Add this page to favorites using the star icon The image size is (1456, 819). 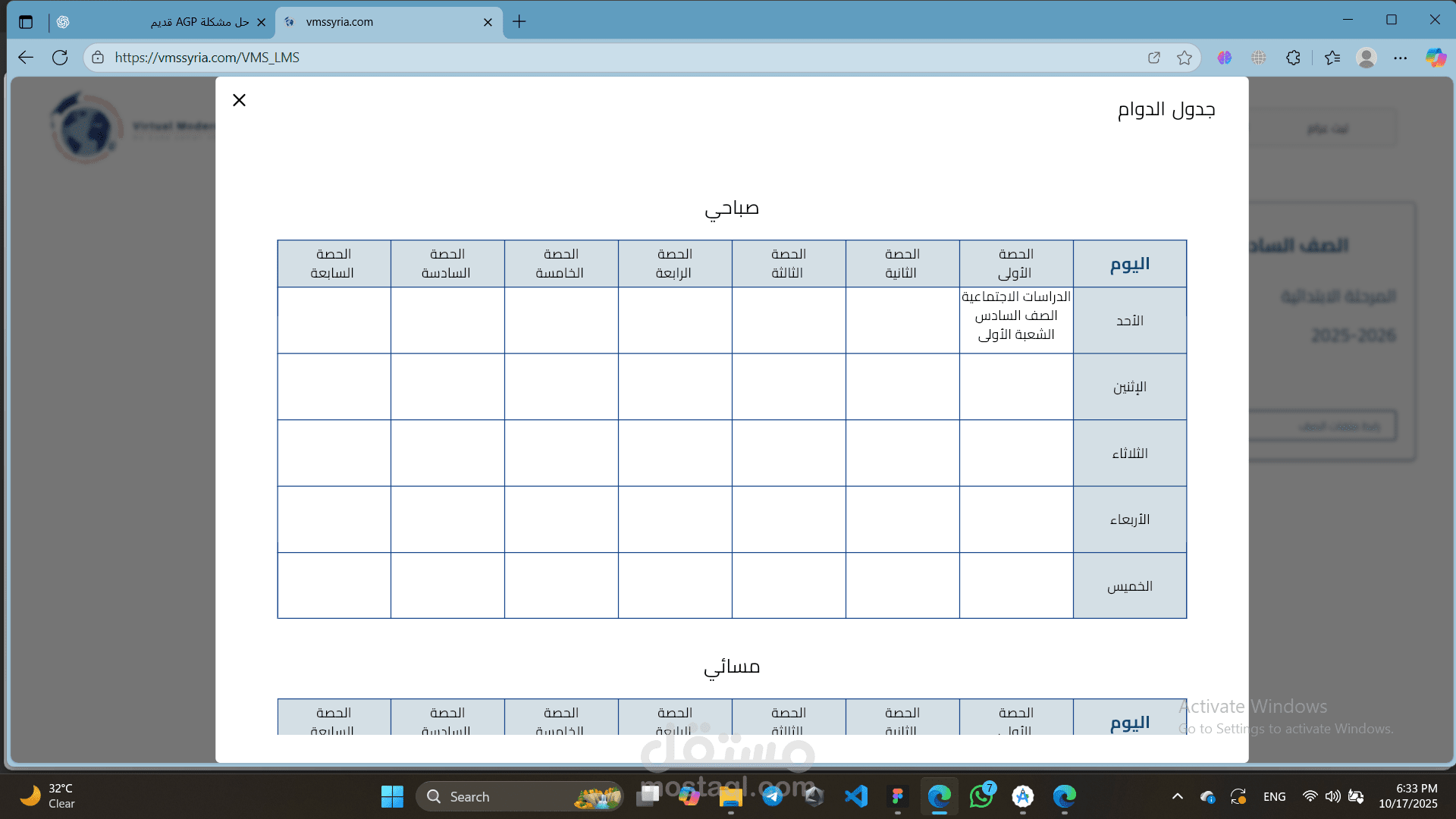(1185, 58)
